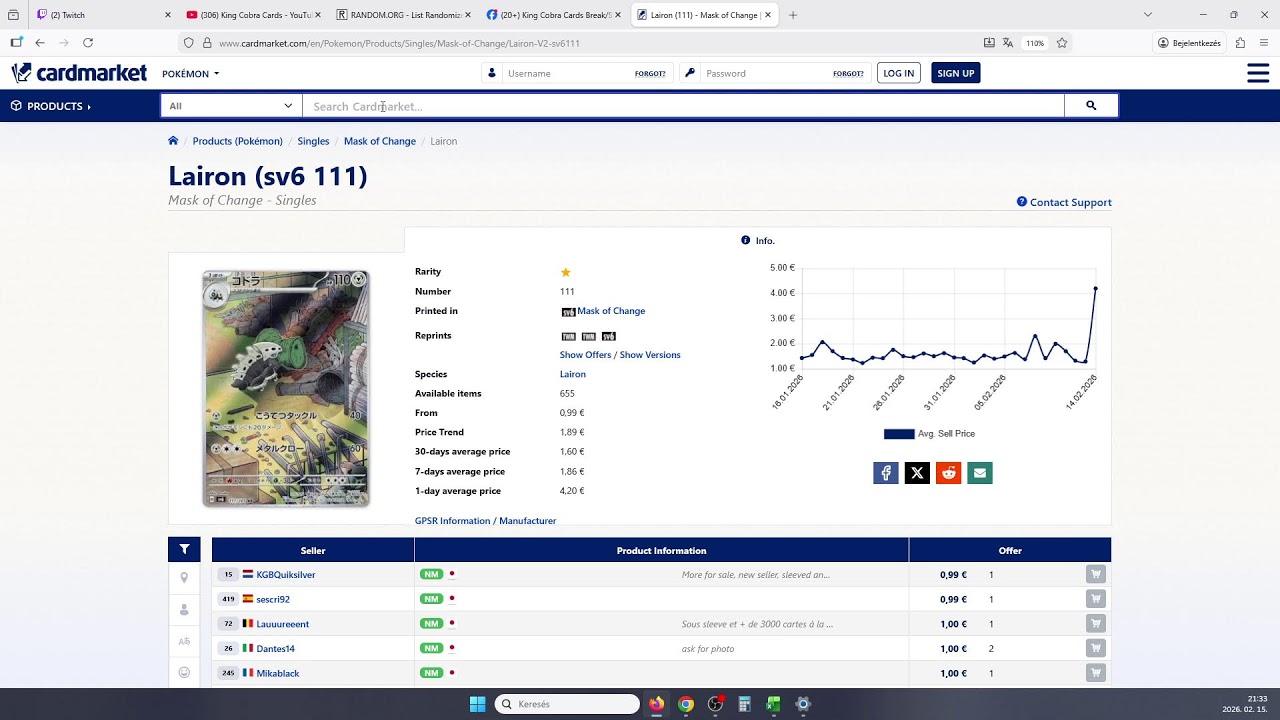
Task: Open Windows Start menu
Action: (x=477, y=704)
